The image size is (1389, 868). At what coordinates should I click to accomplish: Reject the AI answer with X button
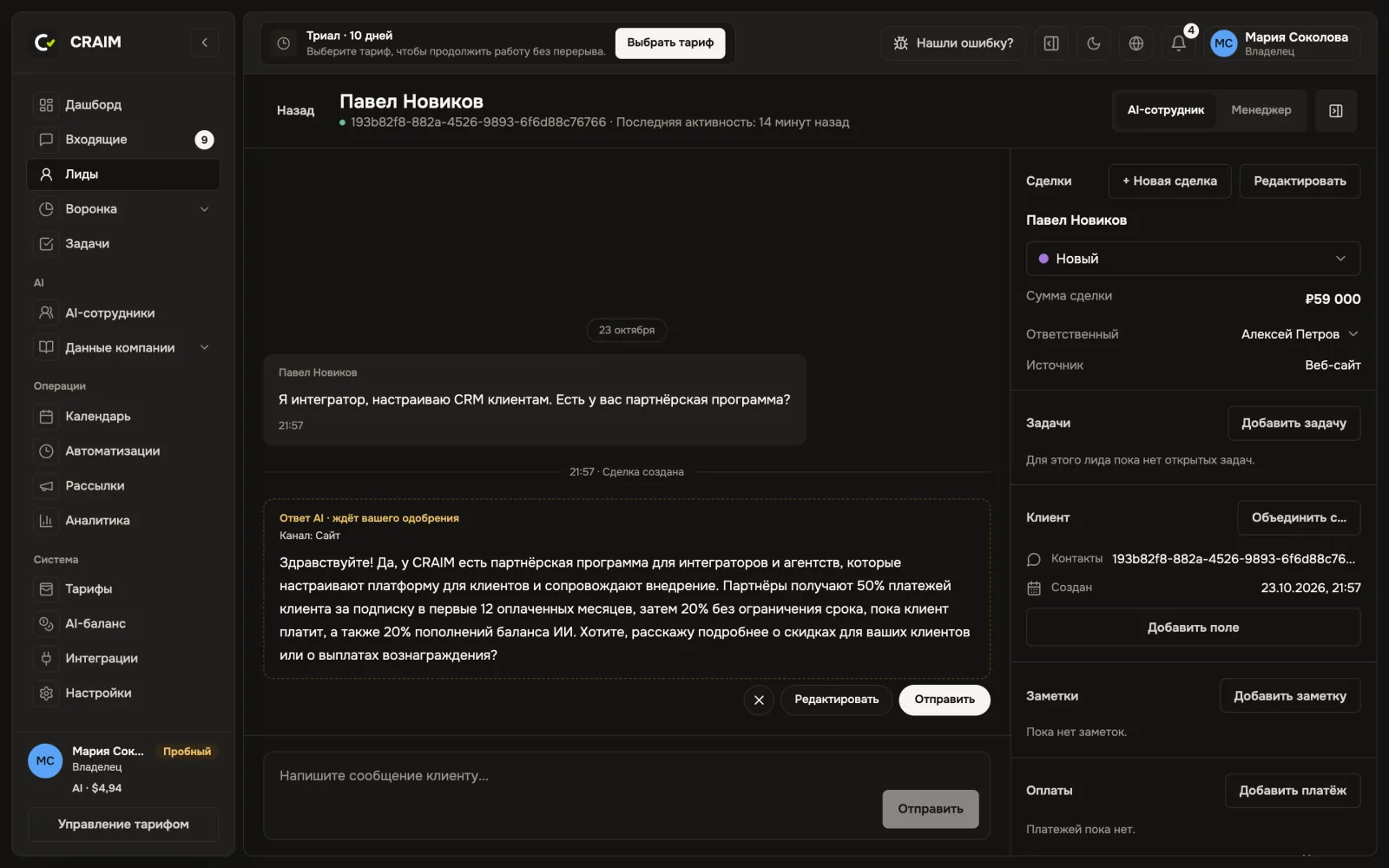point(759,700)
